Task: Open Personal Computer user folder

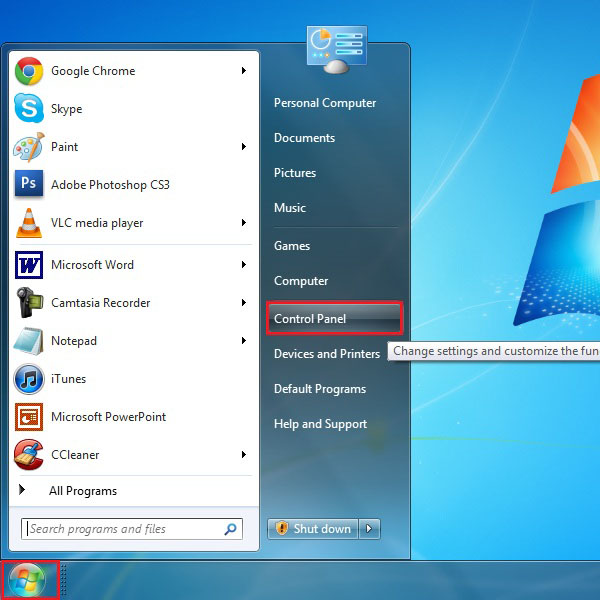Action: click(325, 103)
